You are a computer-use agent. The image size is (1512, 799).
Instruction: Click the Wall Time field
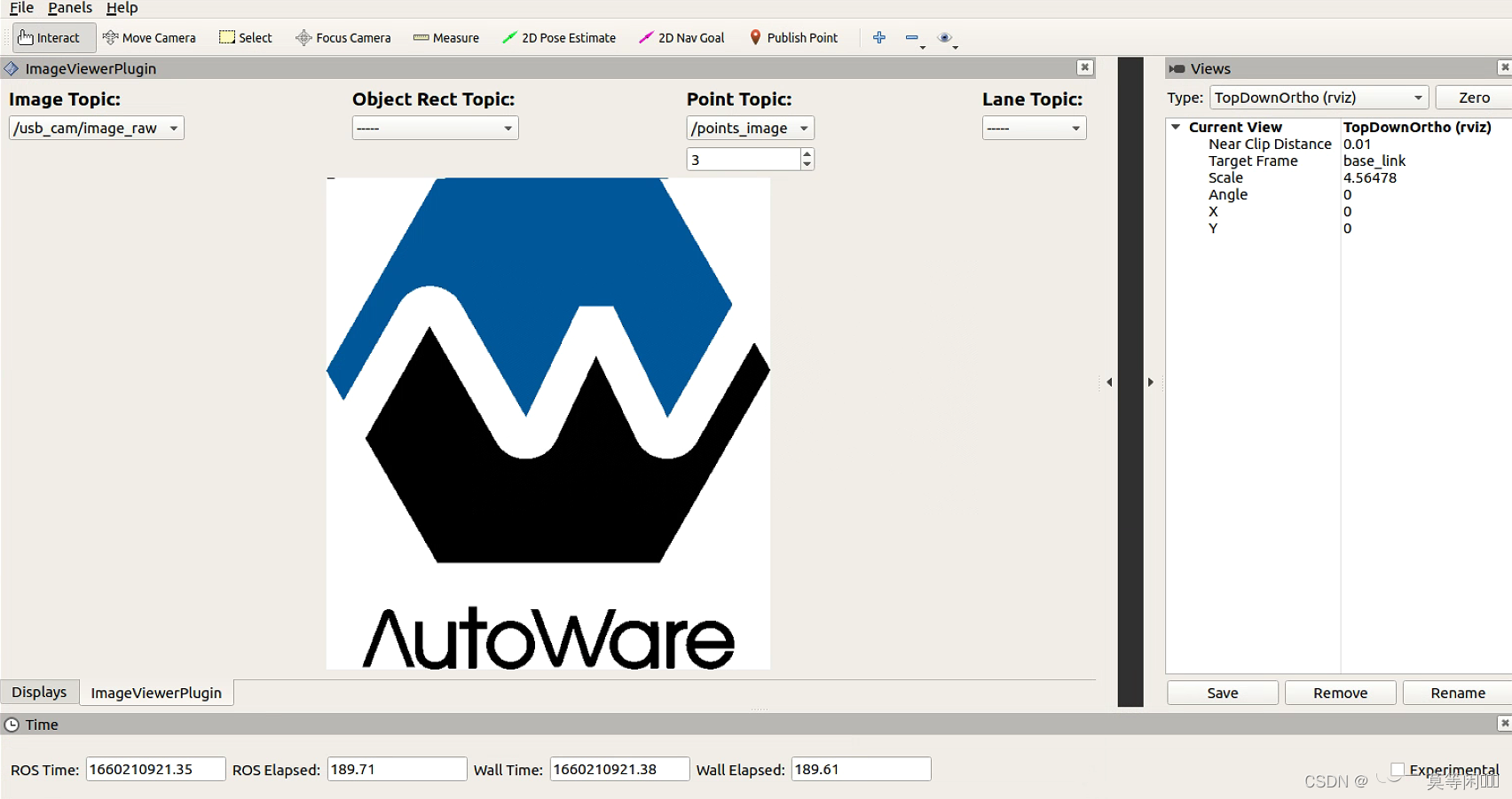coord(619,769)
